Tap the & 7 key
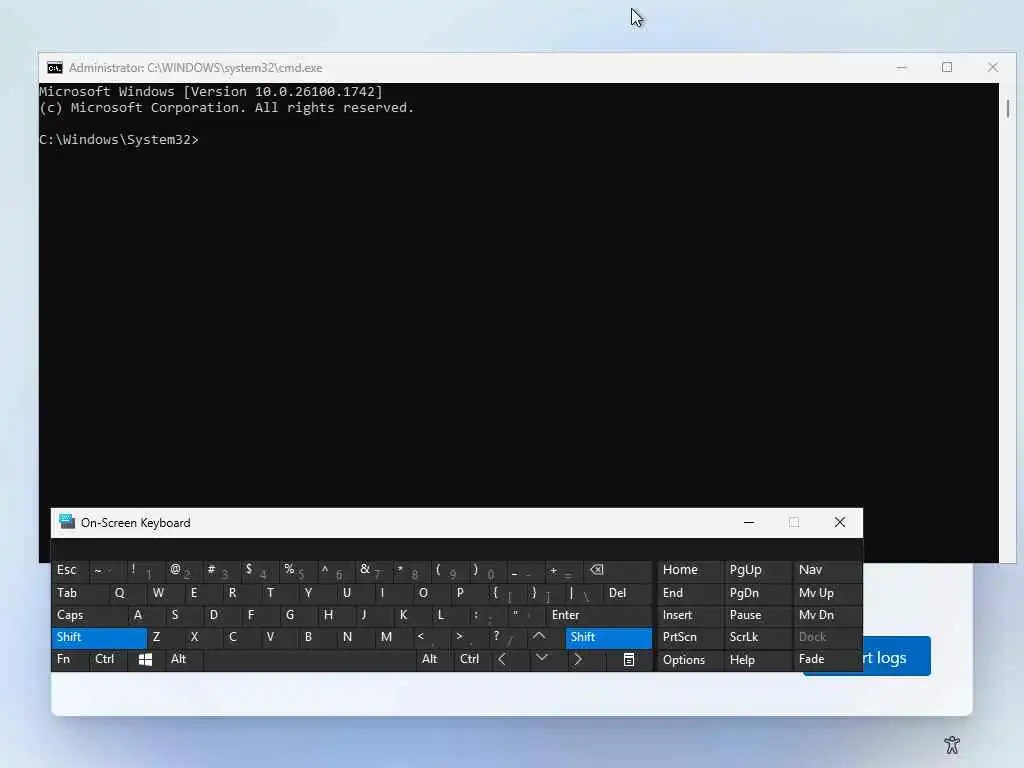Screen dimensions: 1024x768 (x=375, y=570)
